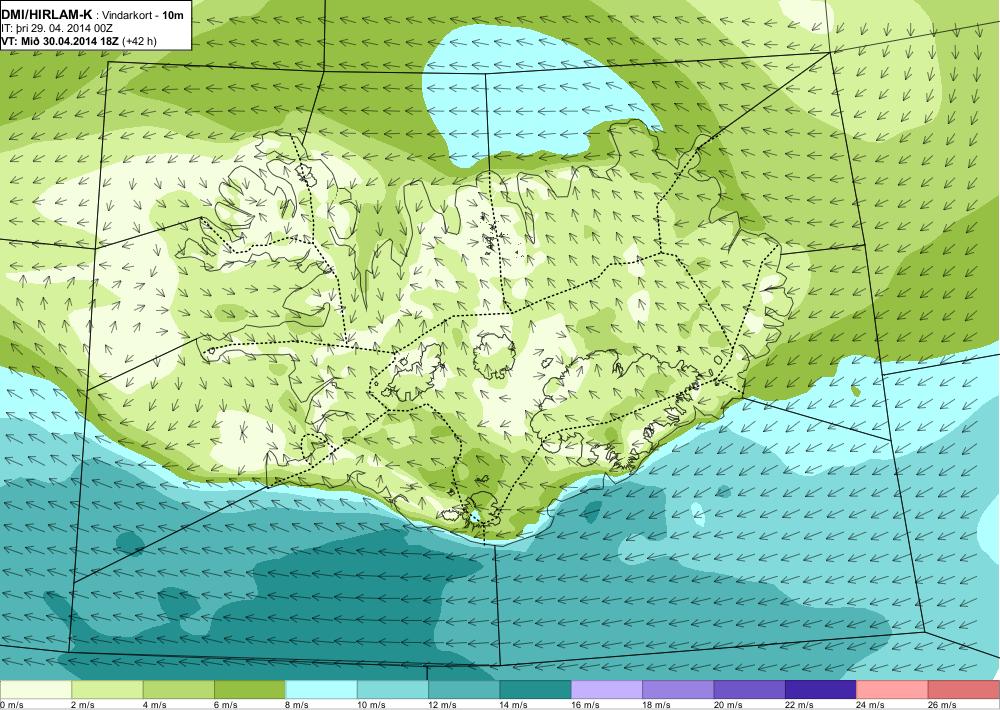Select the lavender 16–18 m/s legend swatch
The width and height of the screenshot is (1000, 710).
pyautogui.click(x=607, y=690)
